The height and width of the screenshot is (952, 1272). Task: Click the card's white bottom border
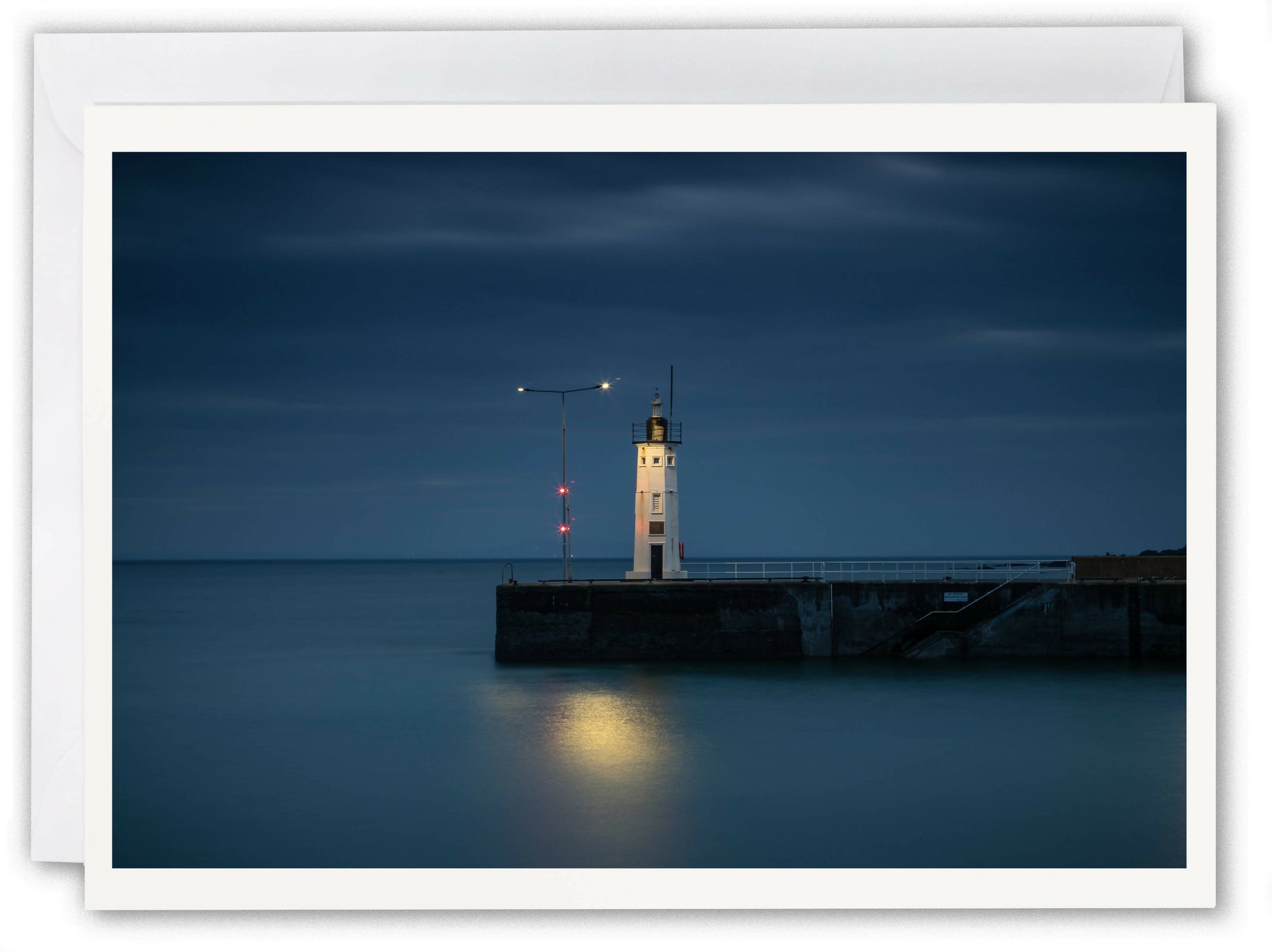(647, 888)
